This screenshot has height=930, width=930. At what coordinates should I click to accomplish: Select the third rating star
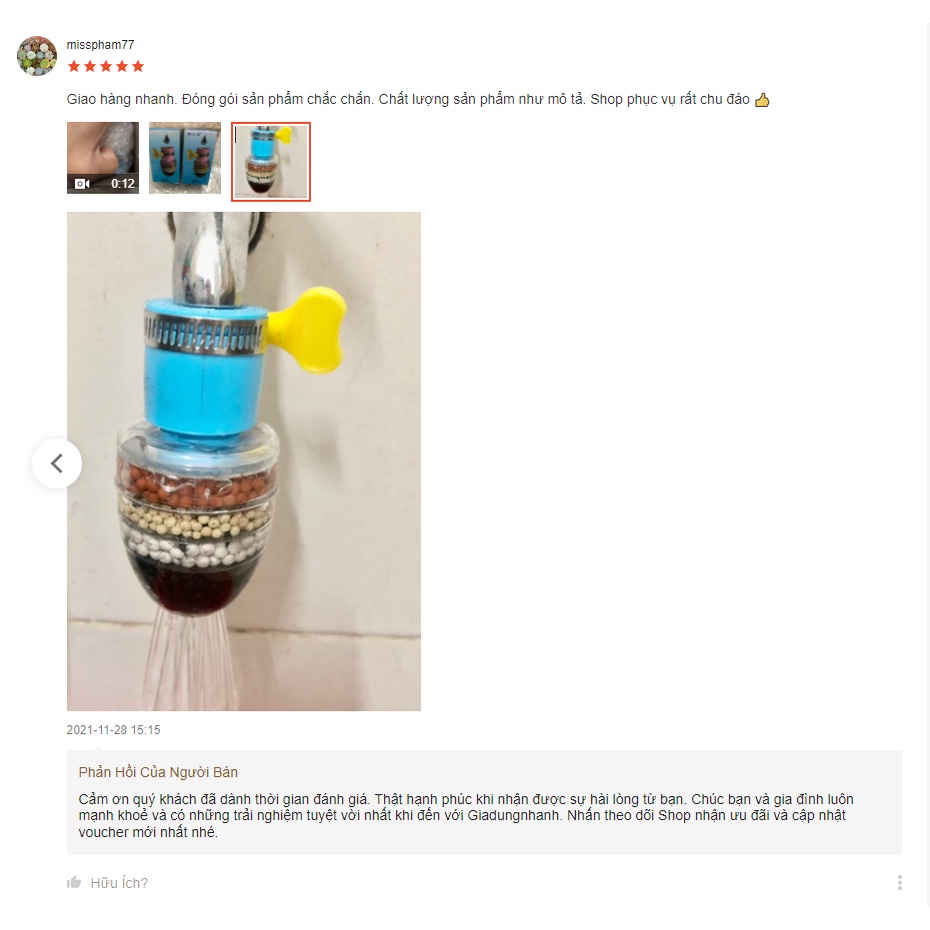click(x=106, y=66)
